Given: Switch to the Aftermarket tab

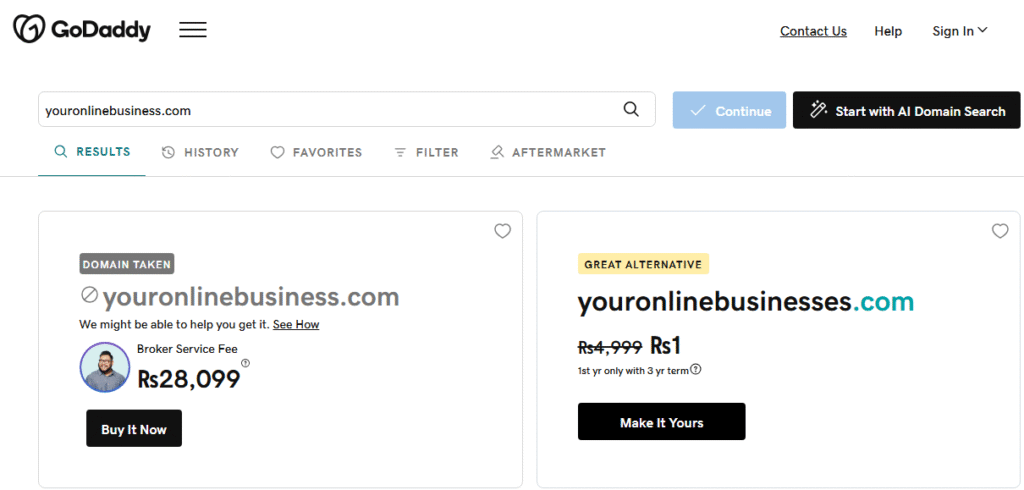Looking at the screenshot, I should pos(548,153).
